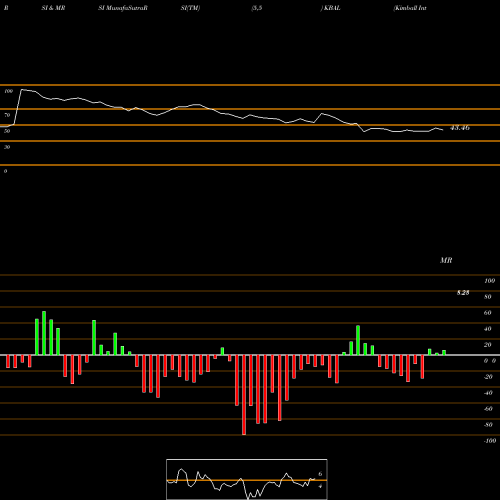Click the 'MR' label above lower chart
Screen dimensions: 500x500
point(446,260)
